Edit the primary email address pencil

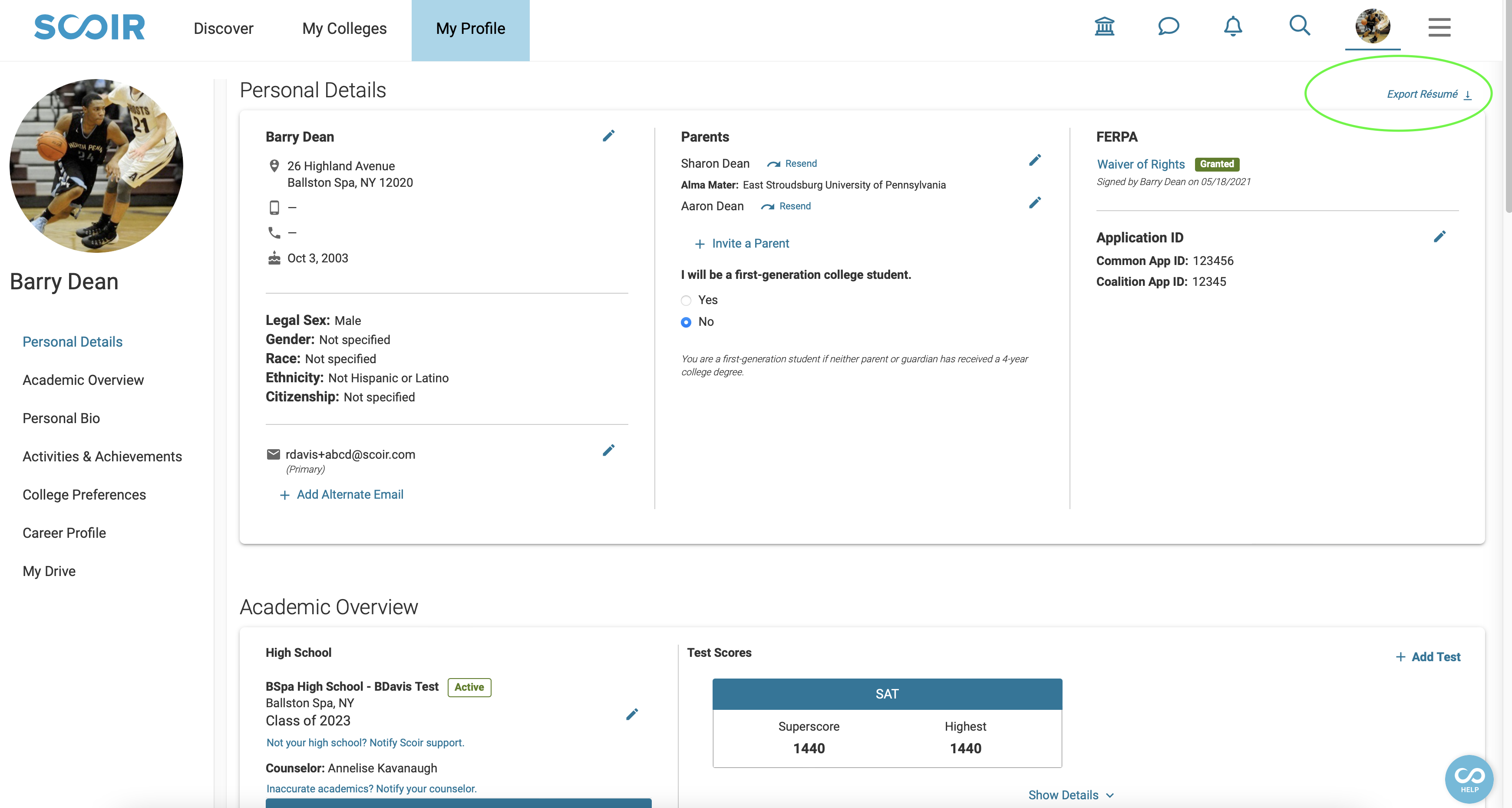click(609, 450)
